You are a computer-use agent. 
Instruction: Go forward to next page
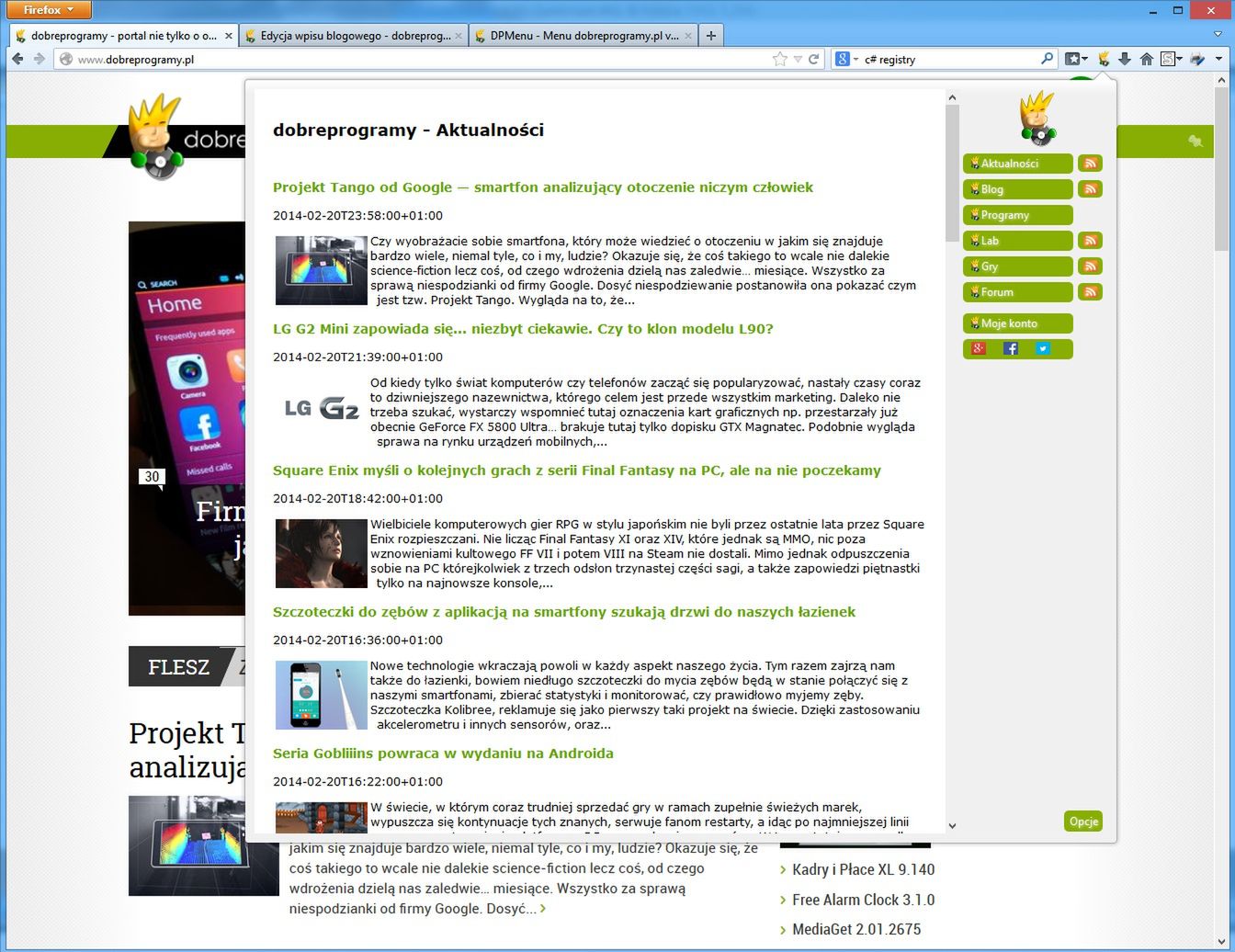(x=39, y=59)
